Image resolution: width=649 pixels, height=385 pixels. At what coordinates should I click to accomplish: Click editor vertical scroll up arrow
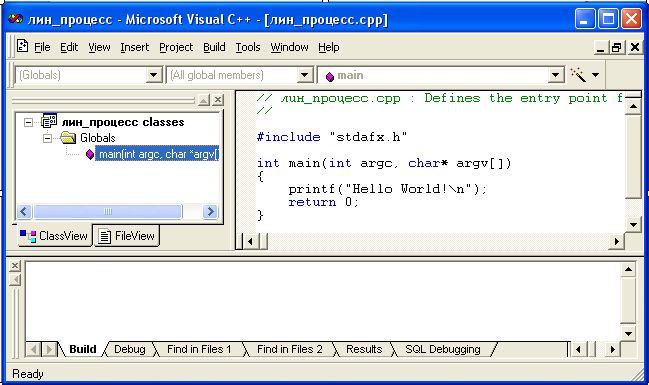(x=633, y=107)
